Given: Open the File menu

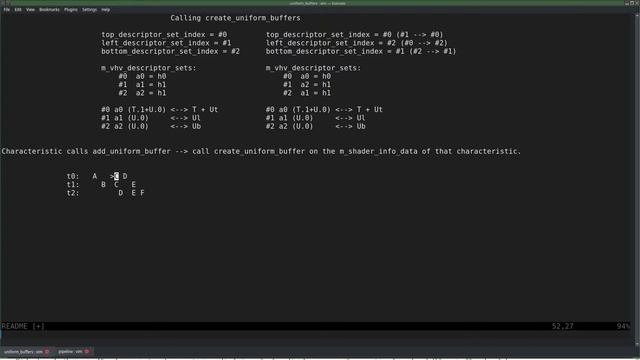Looking at the screenshot, I should (6, 9).
